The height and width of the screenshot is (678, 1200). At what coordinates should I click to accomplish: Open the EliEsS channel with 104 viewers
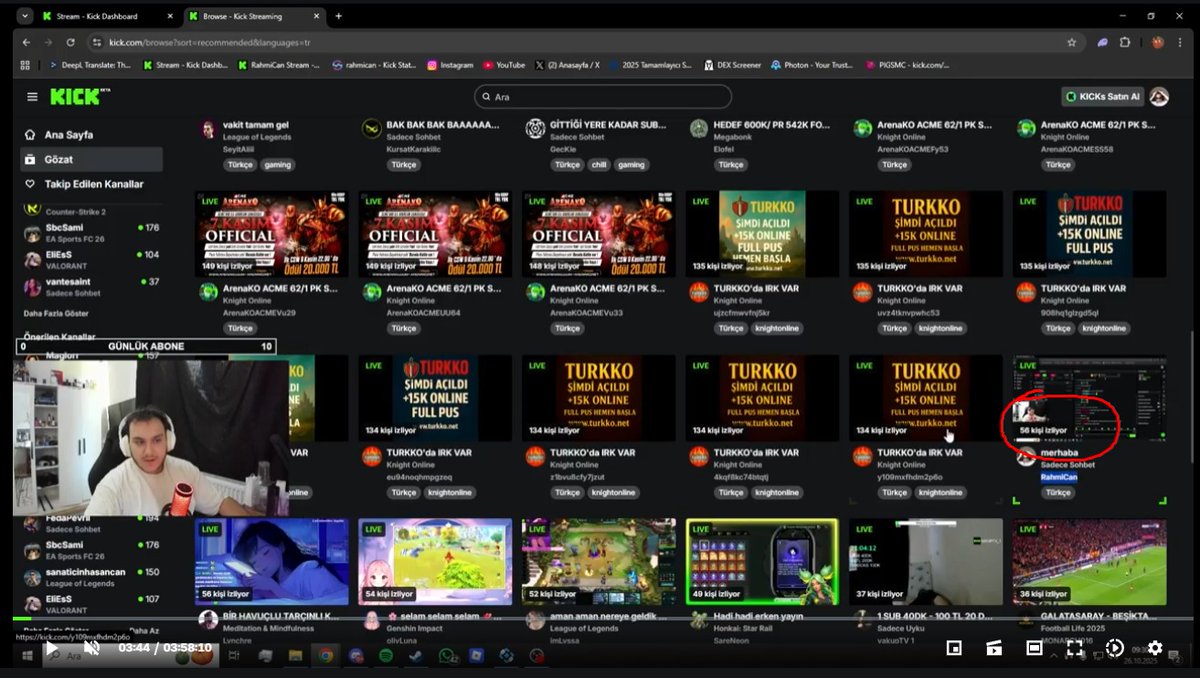click(x=91, y=260)
